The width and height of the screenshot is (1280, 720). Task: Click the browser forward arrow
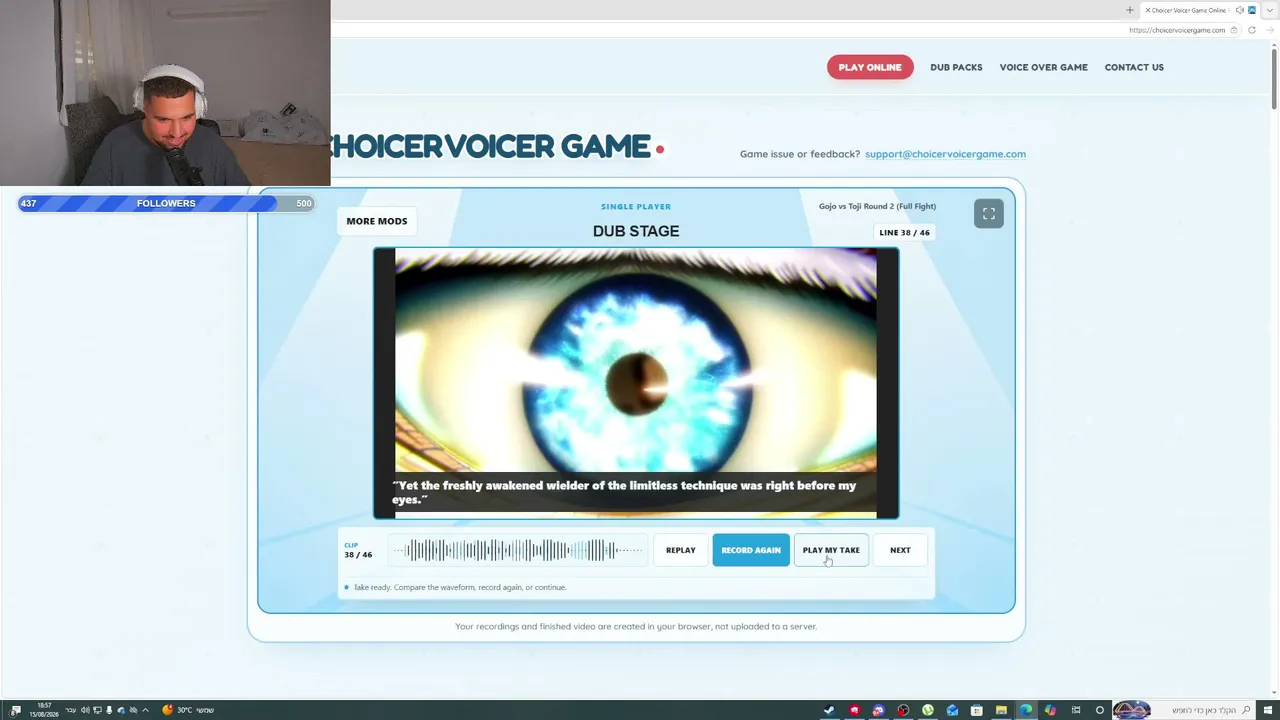(x=1269, y=30)
